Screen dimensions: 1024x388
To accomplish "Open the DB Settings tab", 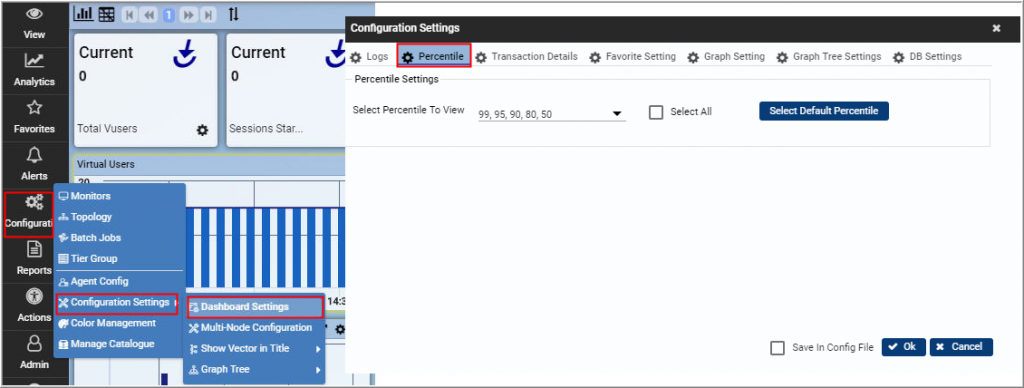I will click(x=927, y=57).
